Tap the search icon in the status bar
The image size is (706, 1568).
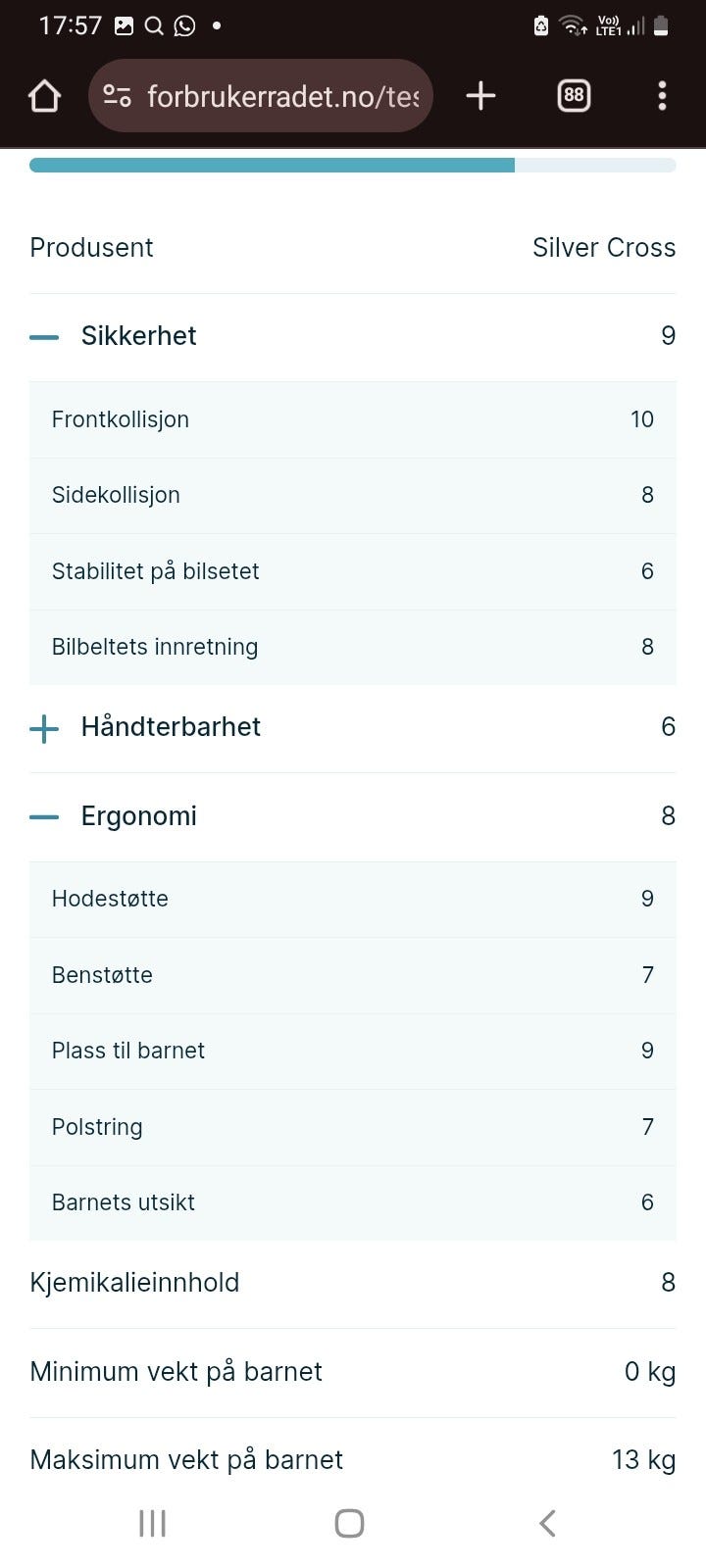pyautogui.click(x=153, y=24)
